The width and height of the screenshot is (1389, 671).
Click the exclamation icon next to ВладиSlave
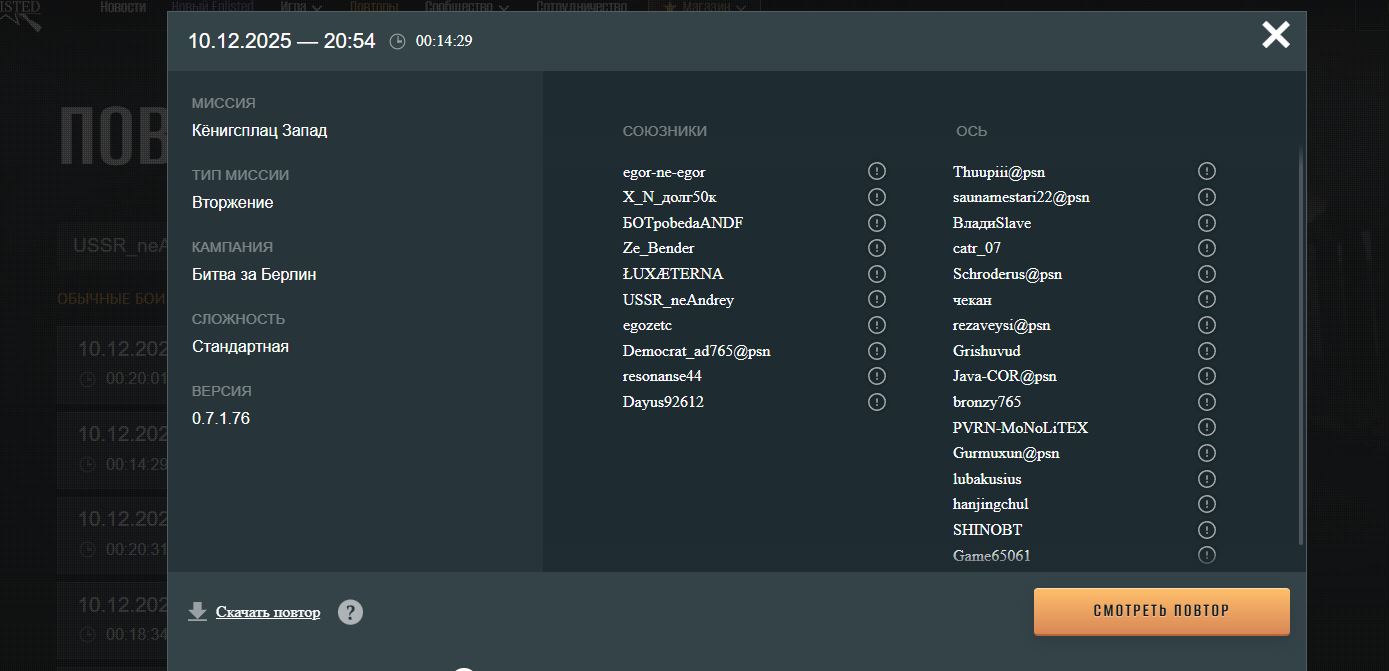pyautogui.click(x=1207, y=223)
